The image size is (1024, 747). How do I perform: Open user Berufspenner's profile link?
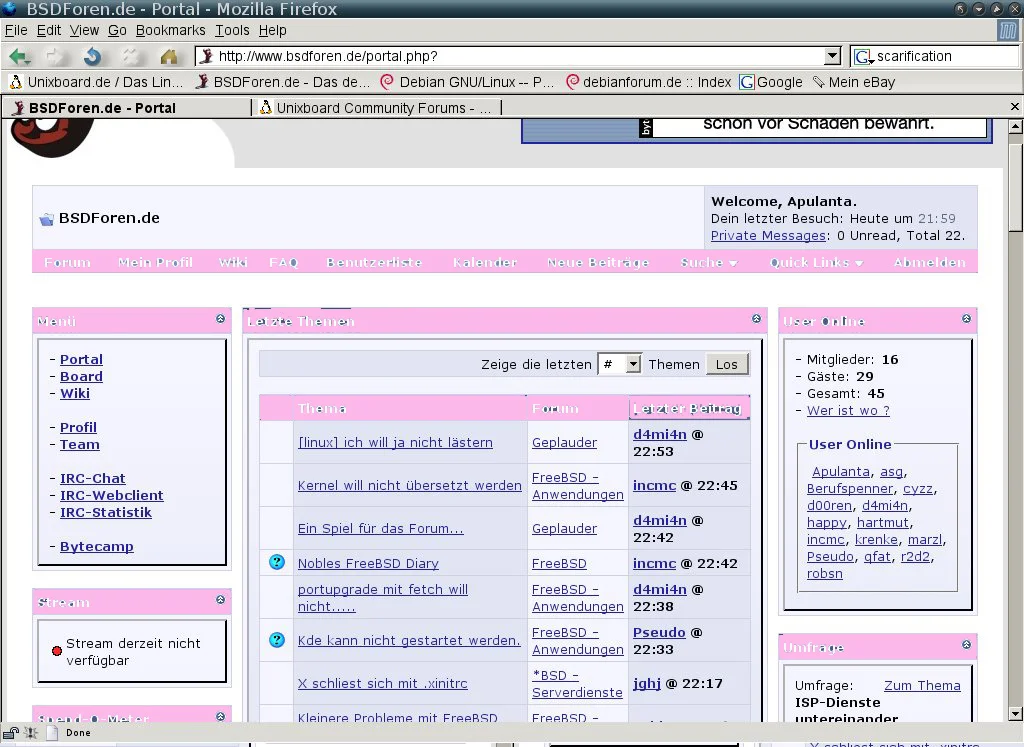(850, 488)
